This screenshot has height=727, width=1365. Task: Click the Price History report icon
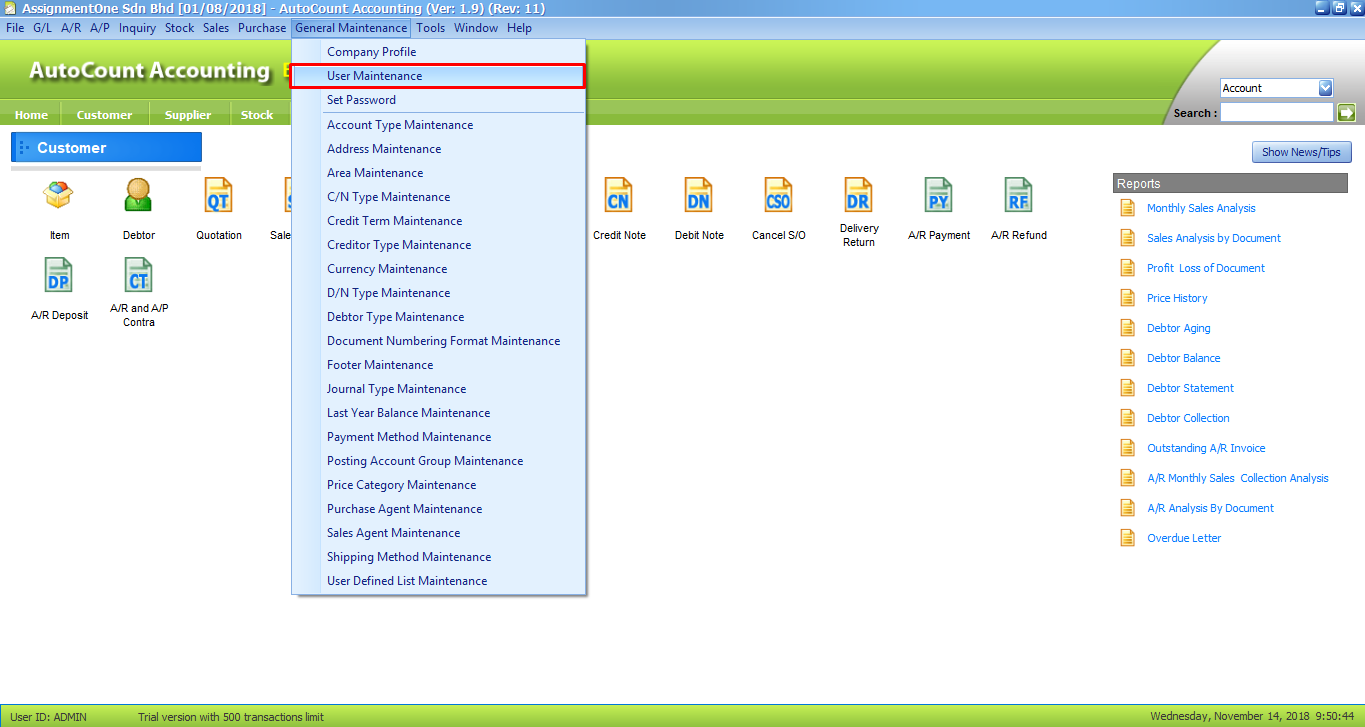click(x=1128, y=298)
